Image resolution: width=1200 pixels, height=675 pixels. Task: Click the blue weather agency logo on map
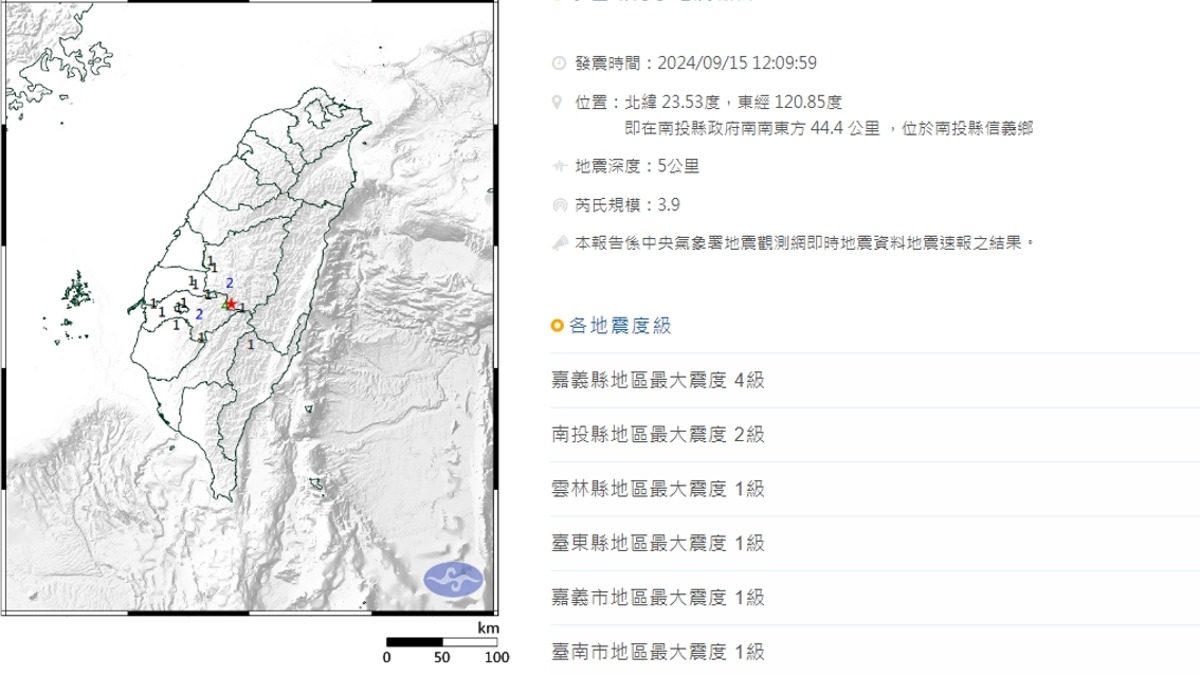(x=453, y=578)
